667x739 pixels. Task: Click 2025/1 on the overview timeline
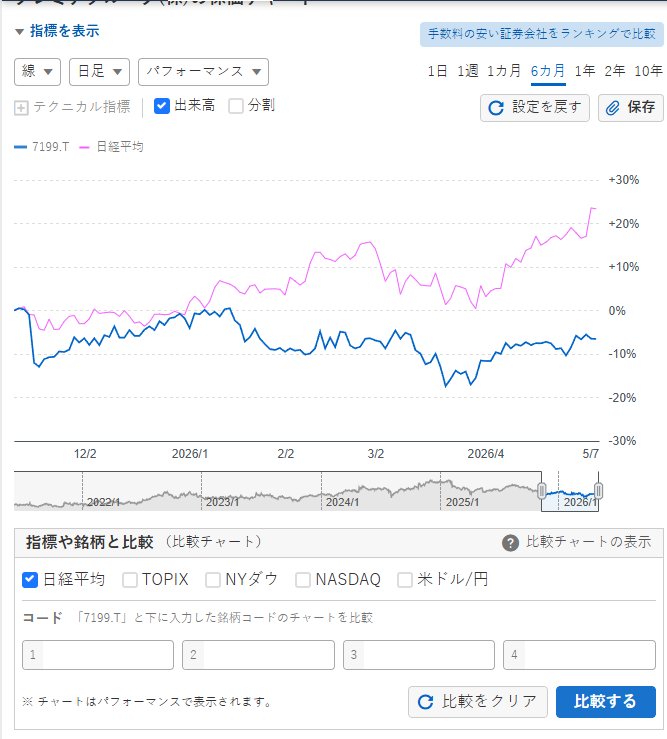coord(462,502)
